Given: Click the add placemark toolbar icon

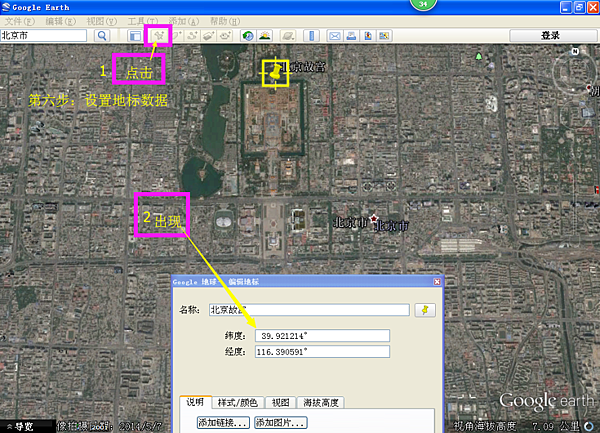Looking at the screenshot, I should click(x=158, y=36).
